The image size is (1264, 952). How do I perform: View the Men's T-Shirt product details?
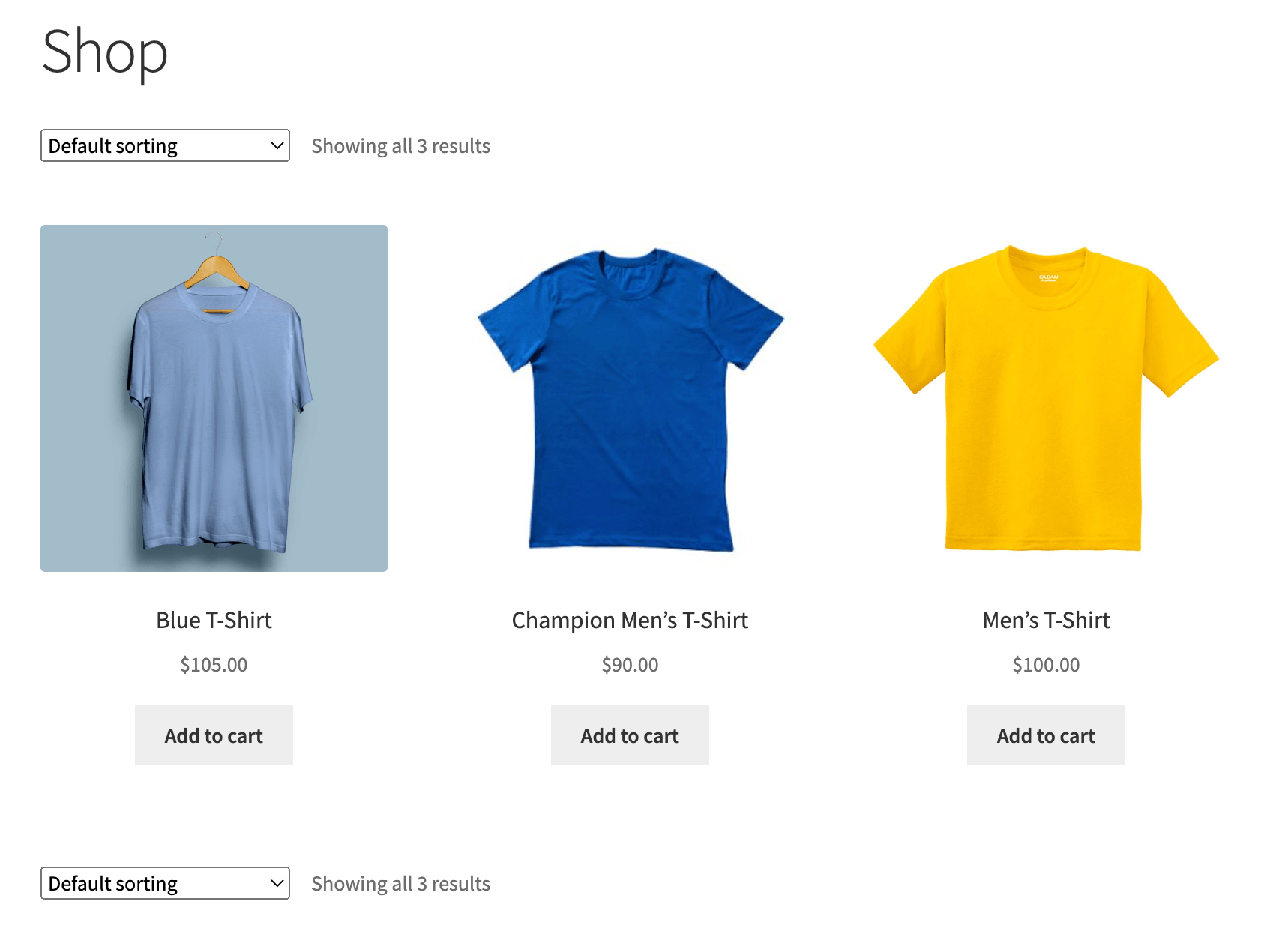1045,620
